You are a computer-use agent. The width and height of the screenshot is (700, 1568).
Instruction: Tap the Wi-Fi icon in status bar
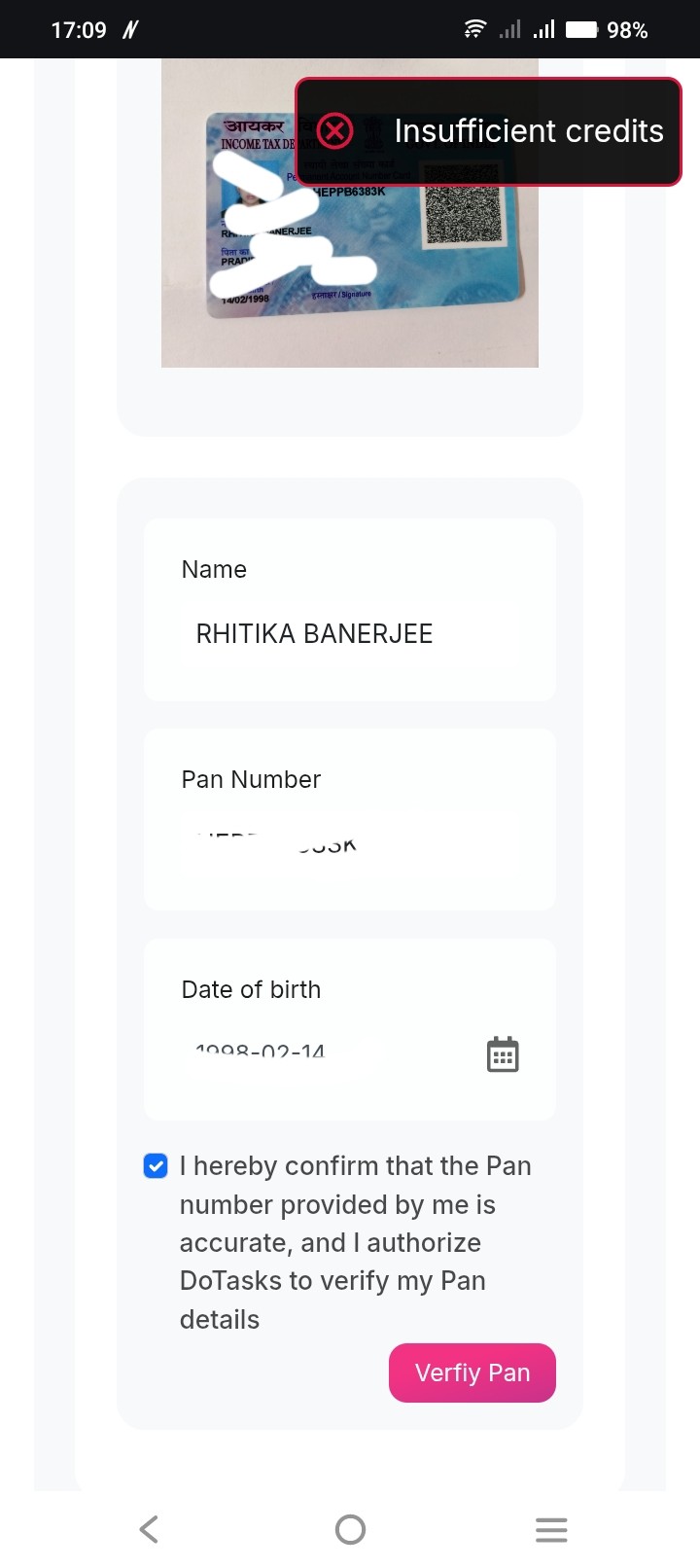point(474,29)
